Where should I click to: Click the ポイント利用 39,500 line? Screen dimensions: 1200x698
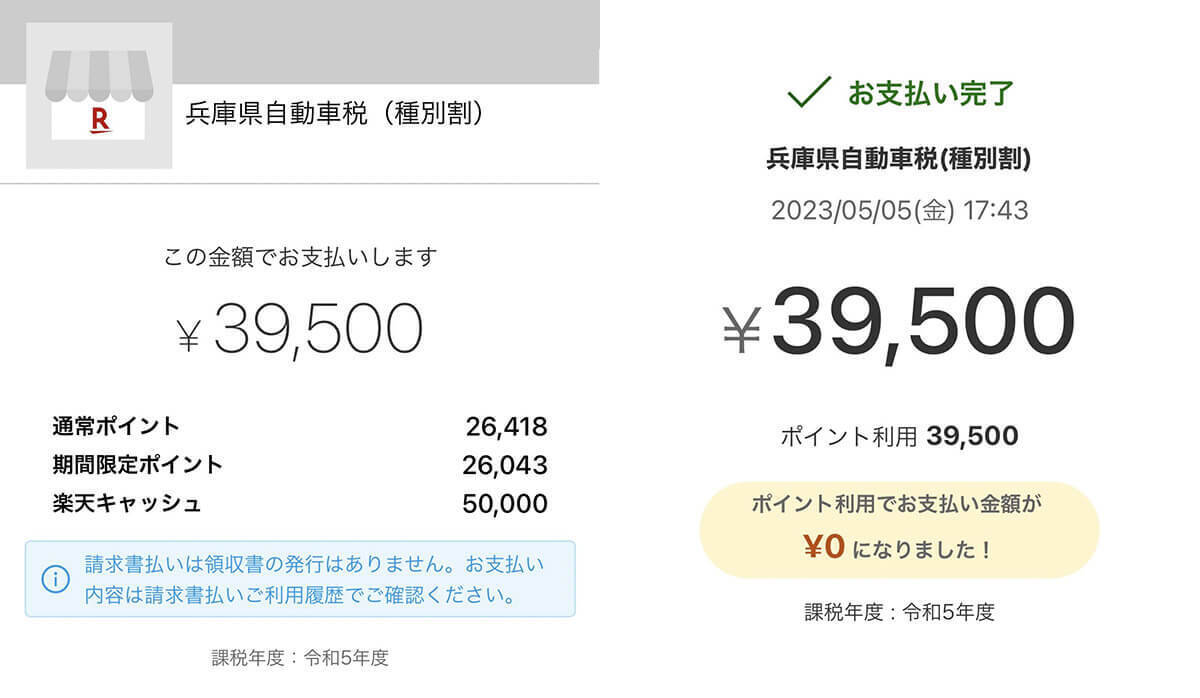click(899, 436)
